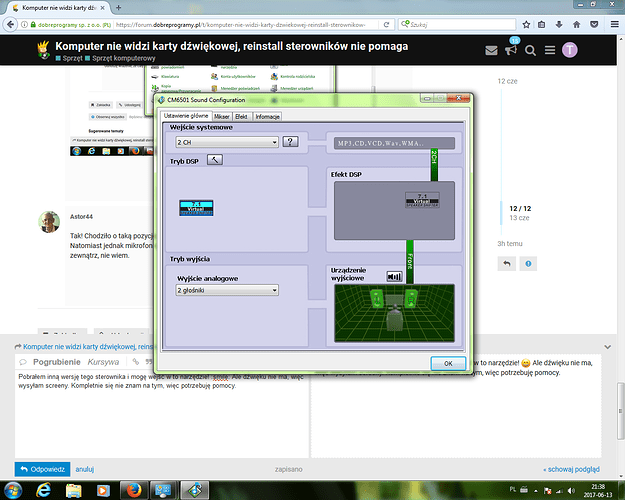Open the Pocket icon in the Firefox toolbar
625x500 pixels.
(x=594, y=25)
